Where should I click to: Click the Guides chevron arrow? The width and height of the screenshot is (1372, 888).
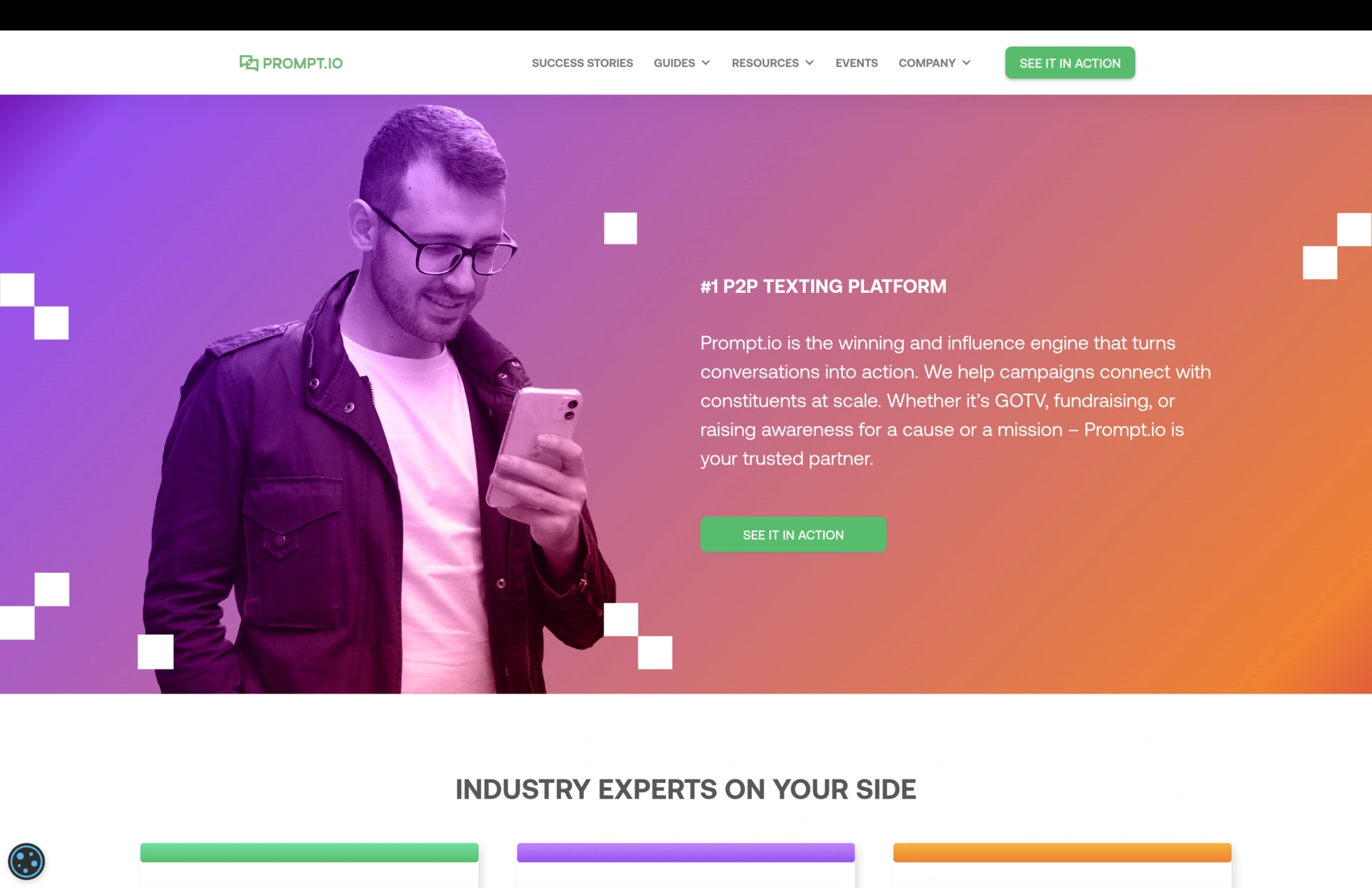pos(705,63)
